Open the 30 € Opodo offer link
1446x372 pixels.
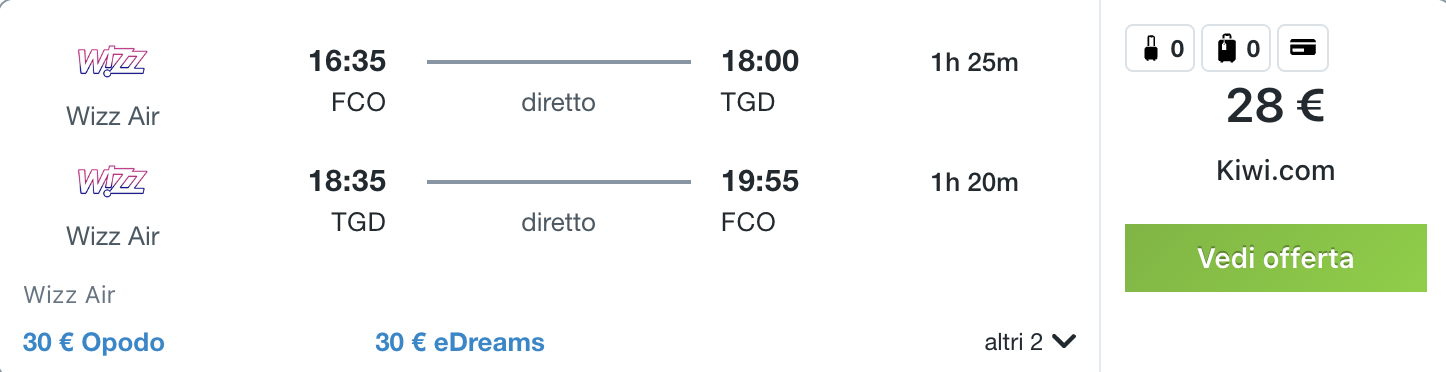(94, 343)
